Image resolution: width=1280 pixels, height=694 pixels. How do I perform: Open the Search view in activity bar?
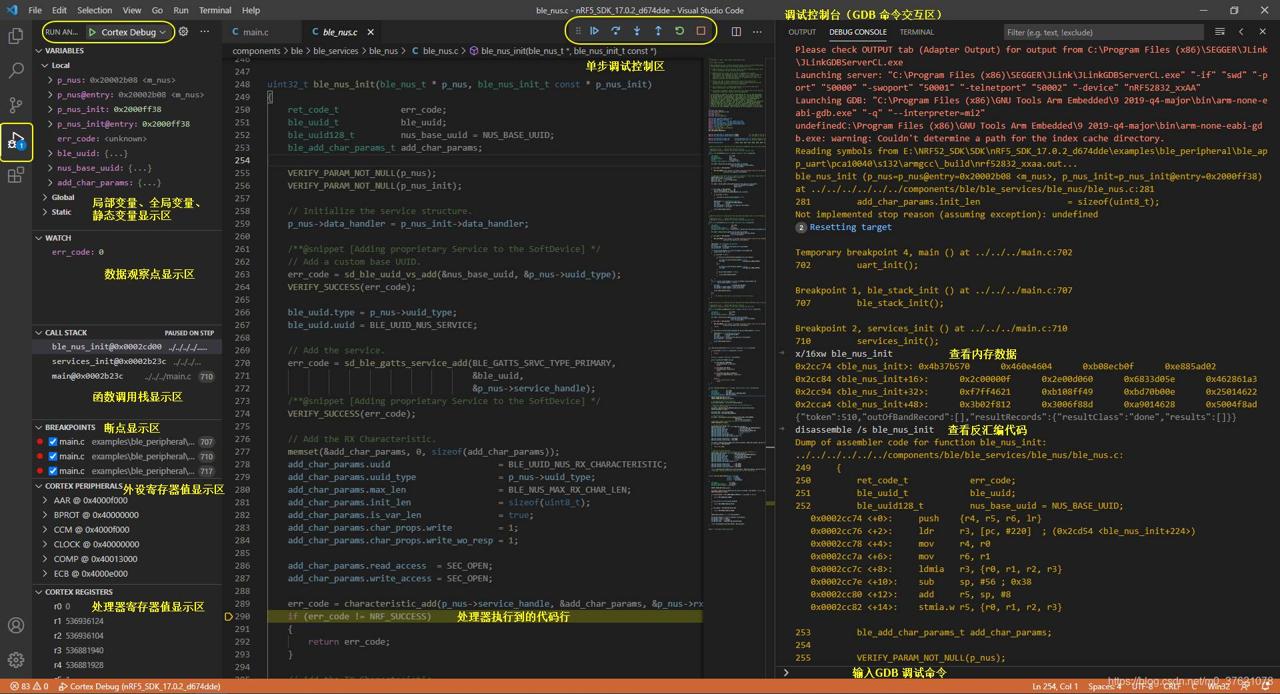pyautogui.click(x=16, y=71)
